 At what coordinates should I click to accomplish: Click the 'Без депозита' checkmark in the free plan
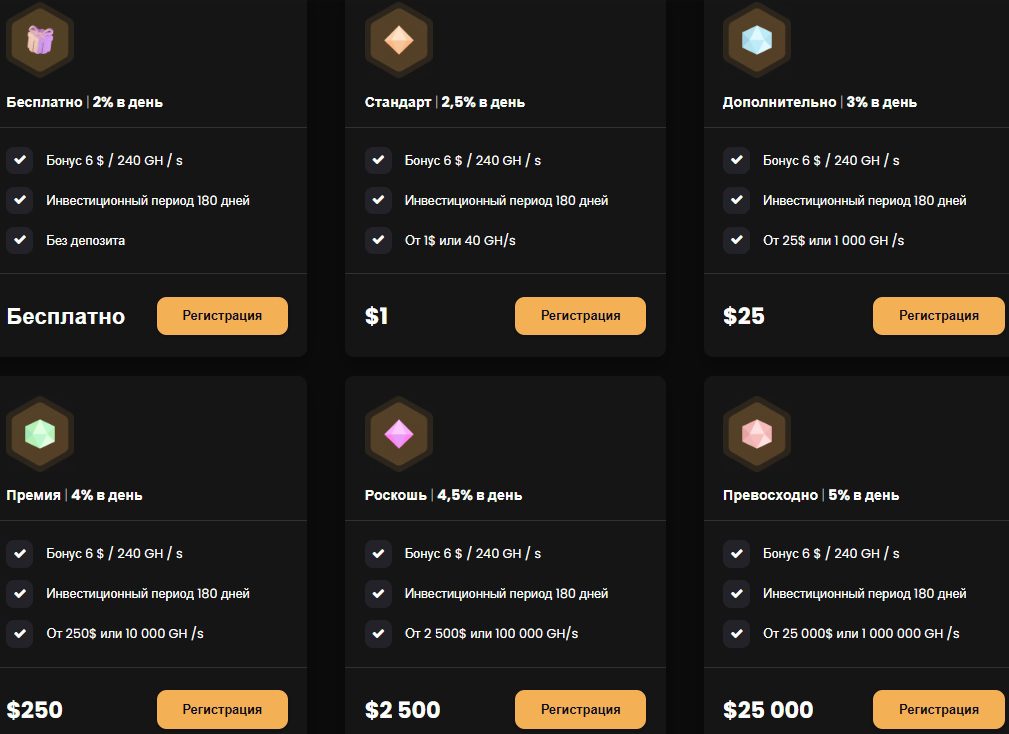tap(19, 240)
